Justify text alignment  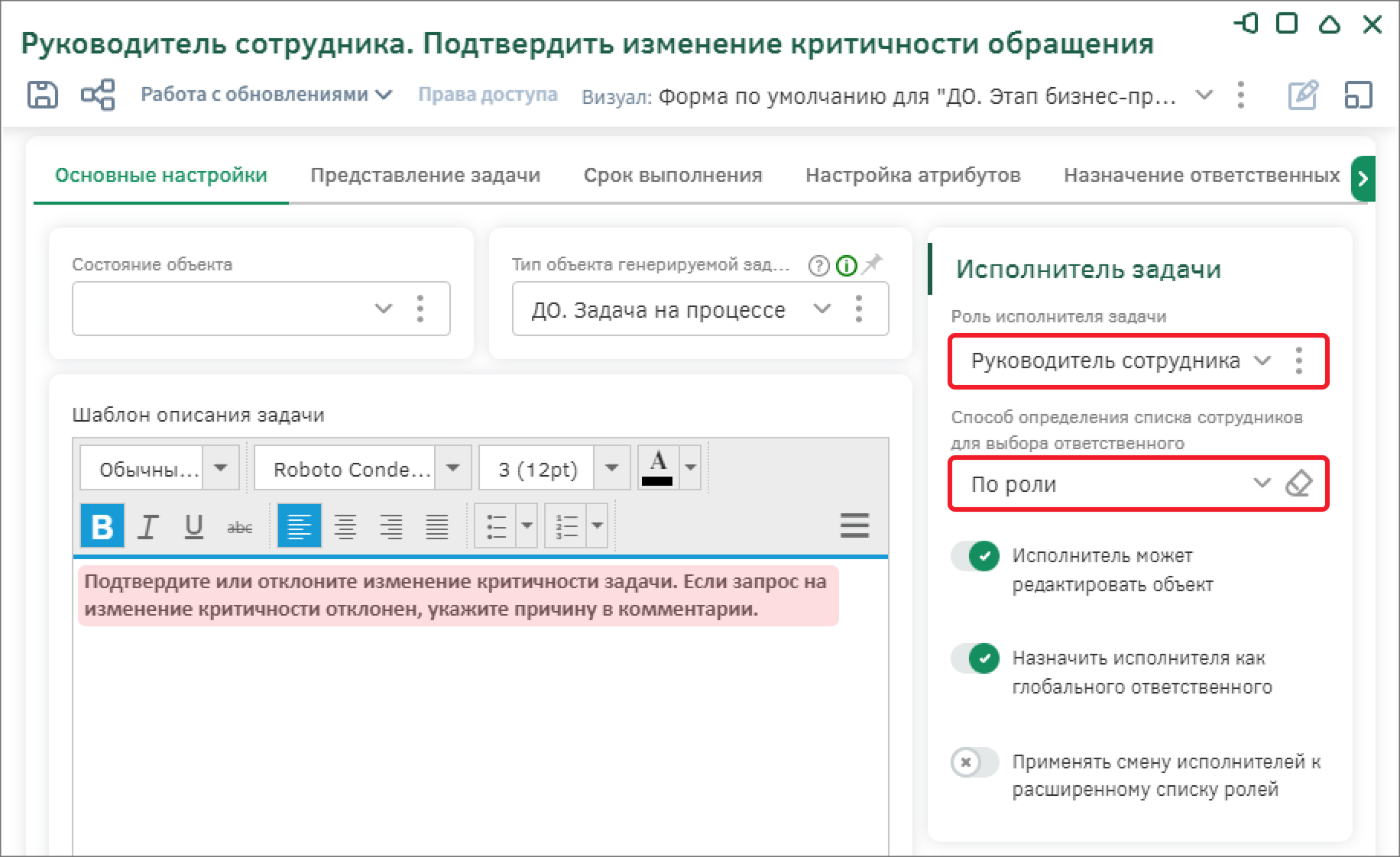click(x=437, y=526)
